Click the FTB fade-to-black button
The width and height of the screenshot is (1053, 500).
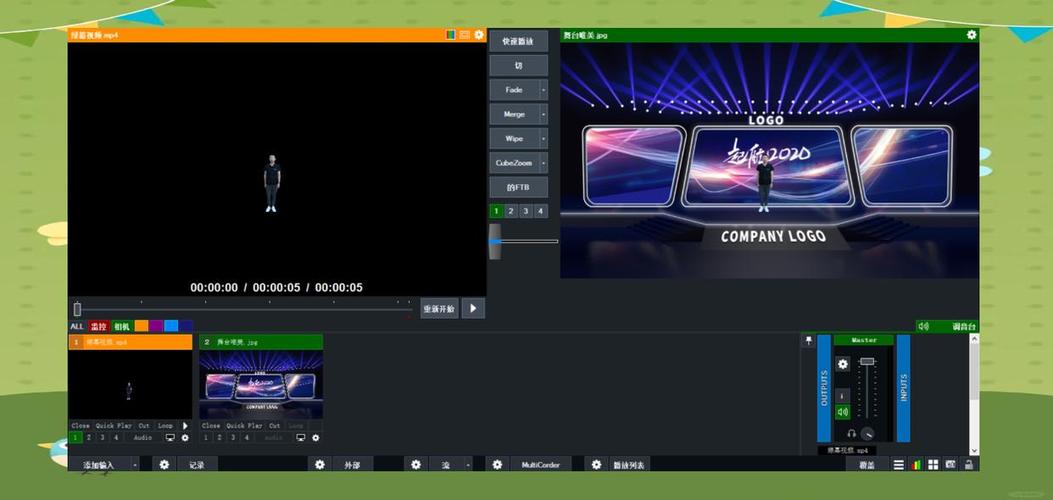click(x=518, y=187)
